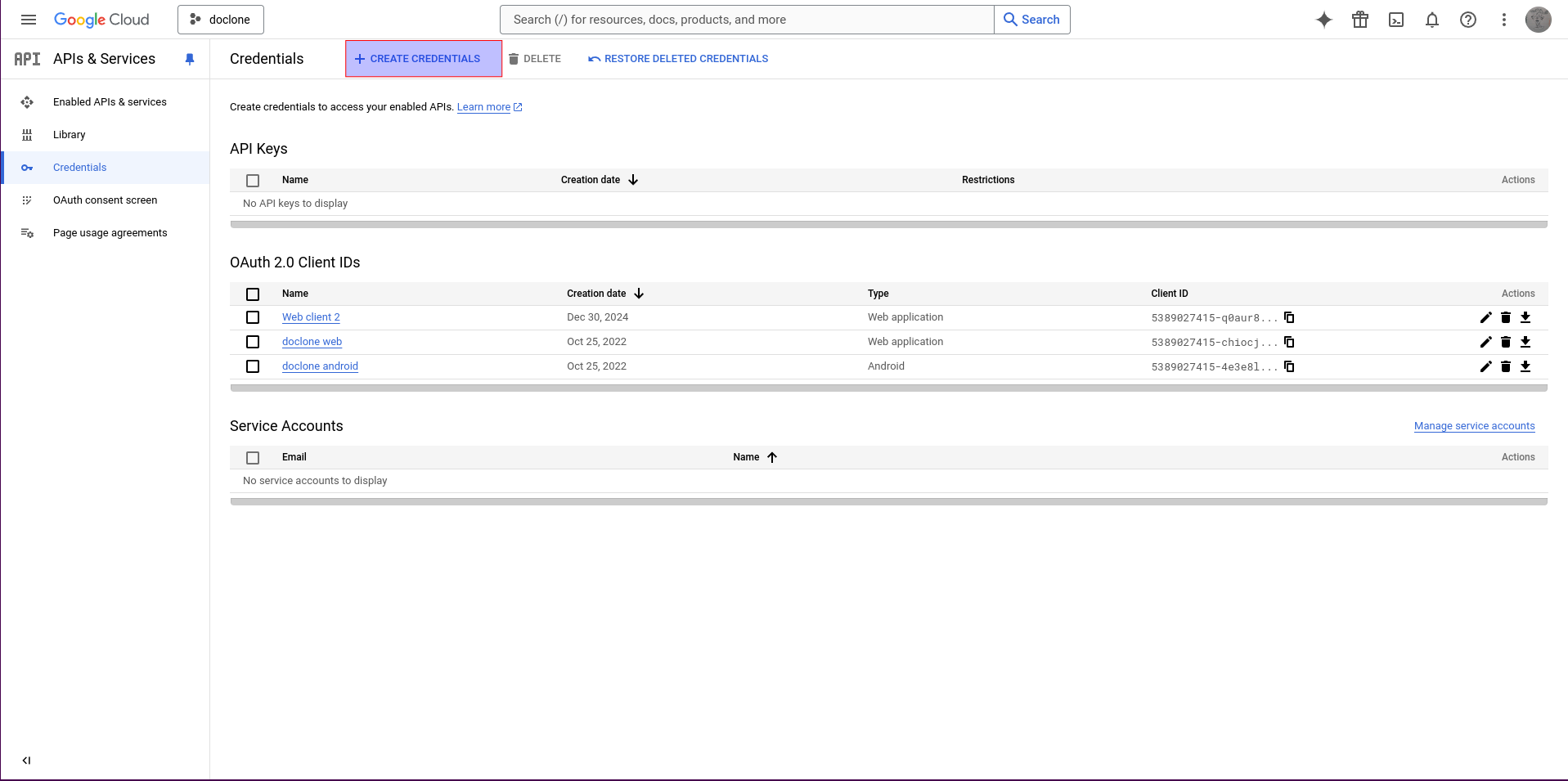Image resolution: width=1568 pixels, height=781 pixels.
Task: Expand the Create Credentials menu
Action: coord(423,59)
